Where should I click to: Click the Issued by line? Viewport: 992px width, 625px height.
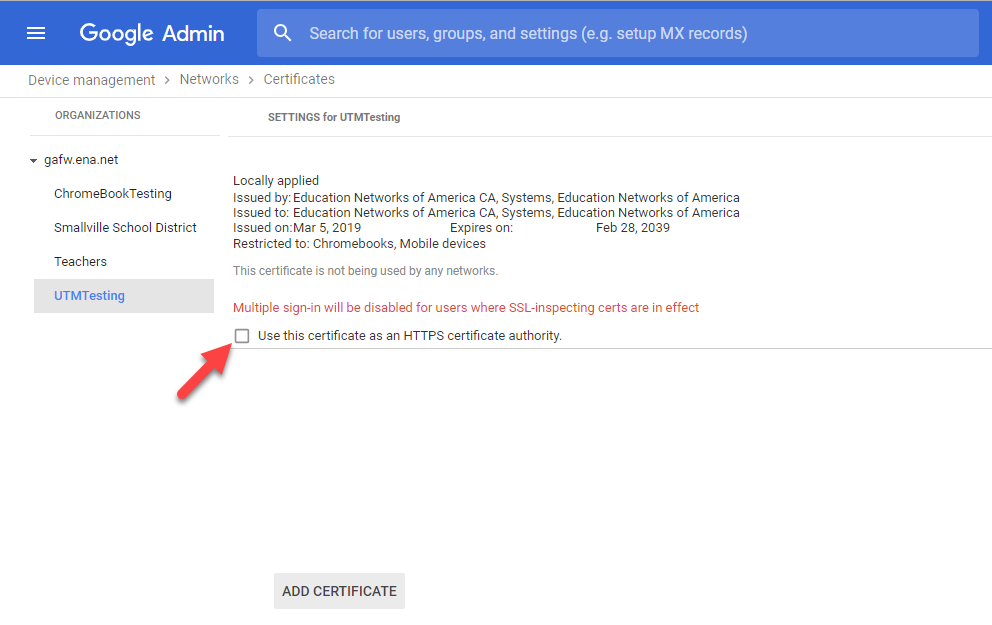click(486, 198)
